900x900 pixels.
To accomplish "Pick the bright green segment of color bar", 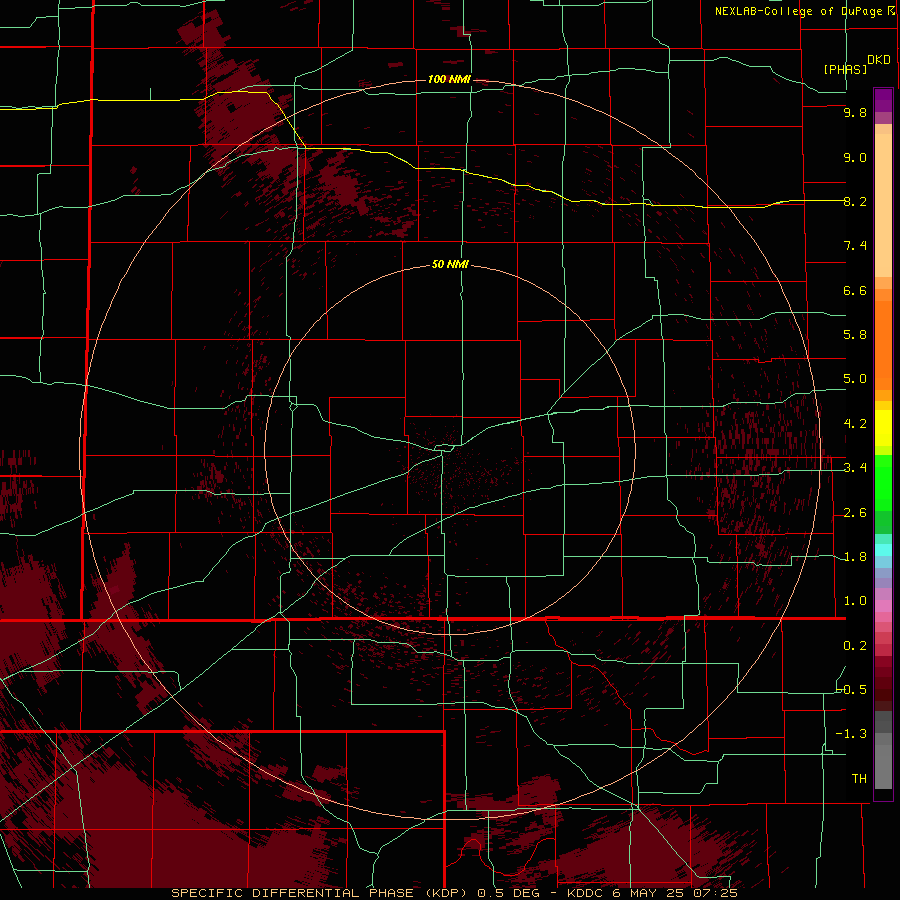I will [x=883, y=482].
